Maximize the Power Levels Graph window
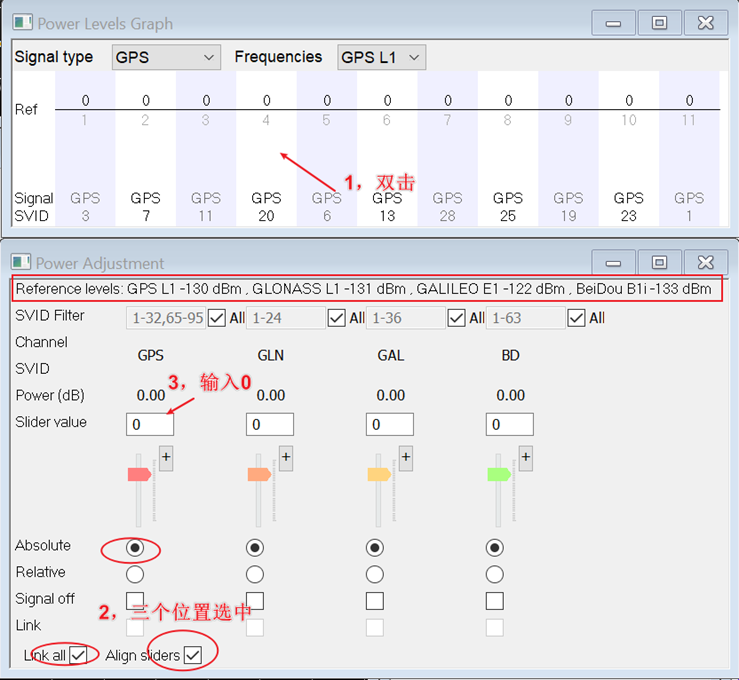The image size is (739, 680). click(x=659, y=23)
